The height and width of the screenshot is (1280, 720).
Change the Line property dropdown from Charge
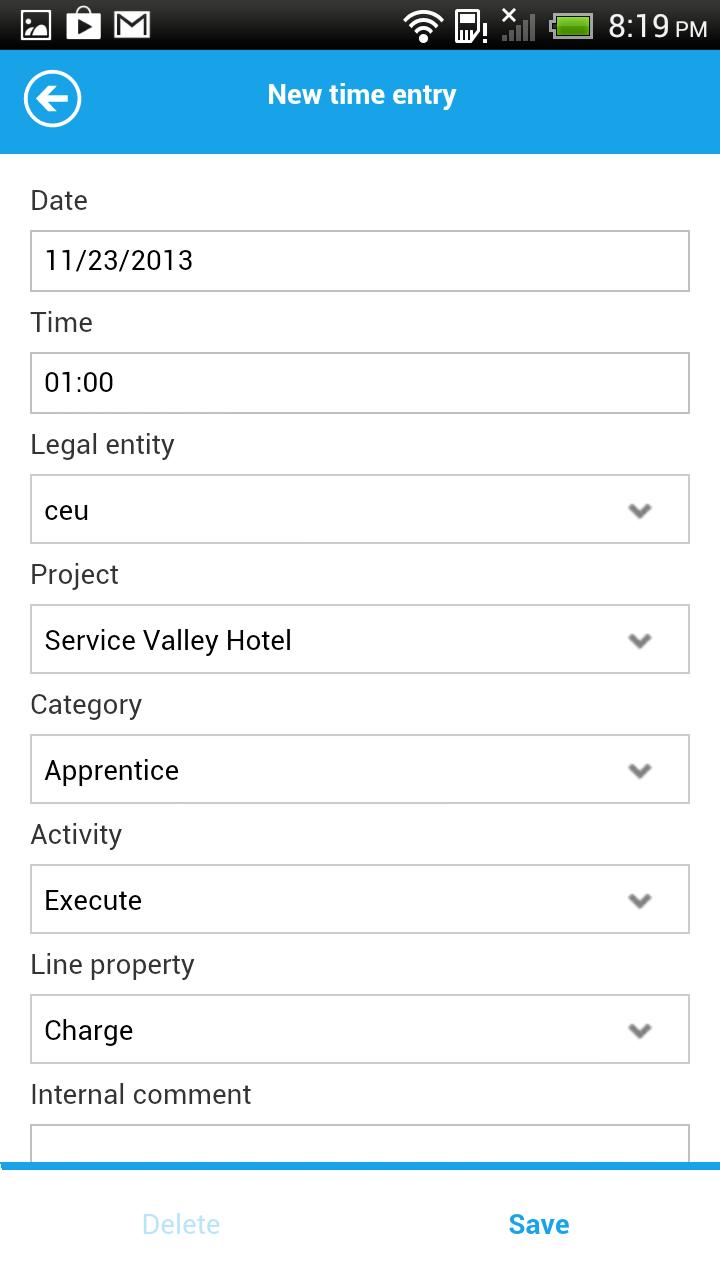(359, 1030)
